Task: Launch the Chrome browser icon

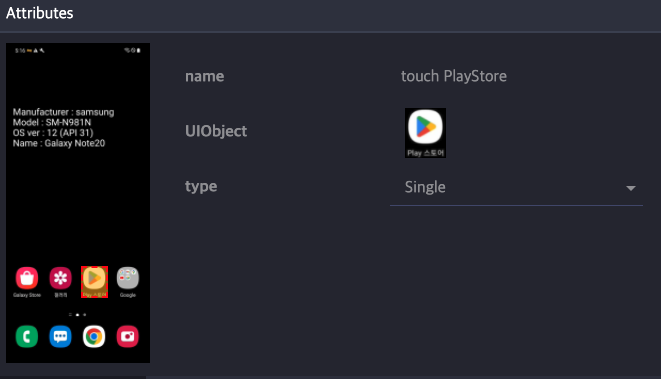Action: [94, 337]
